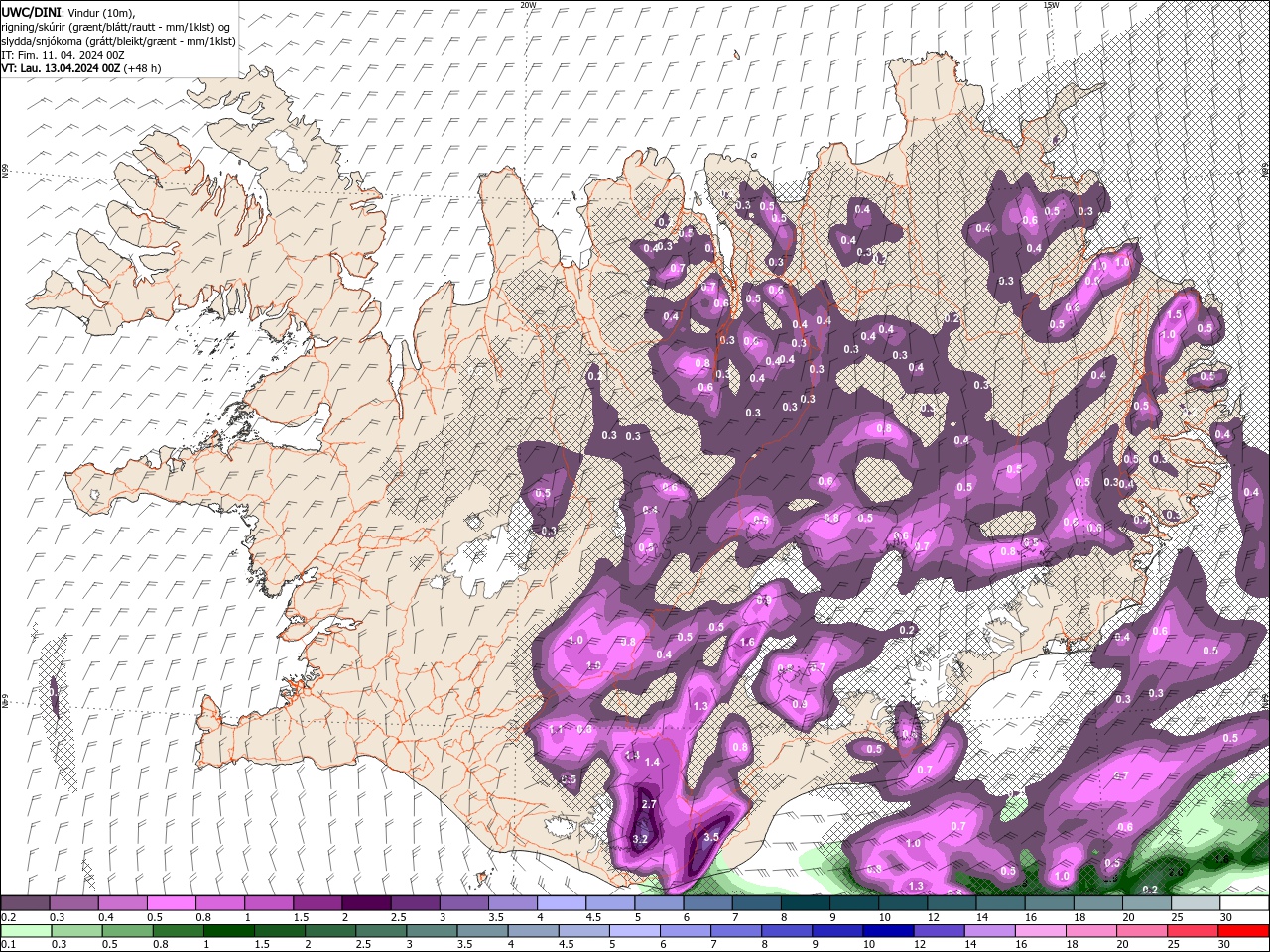1270x952 pixels.
Task: Click the 1.6 precipitation value on the map
Action: pyautogui.click(x=747, y=642)
